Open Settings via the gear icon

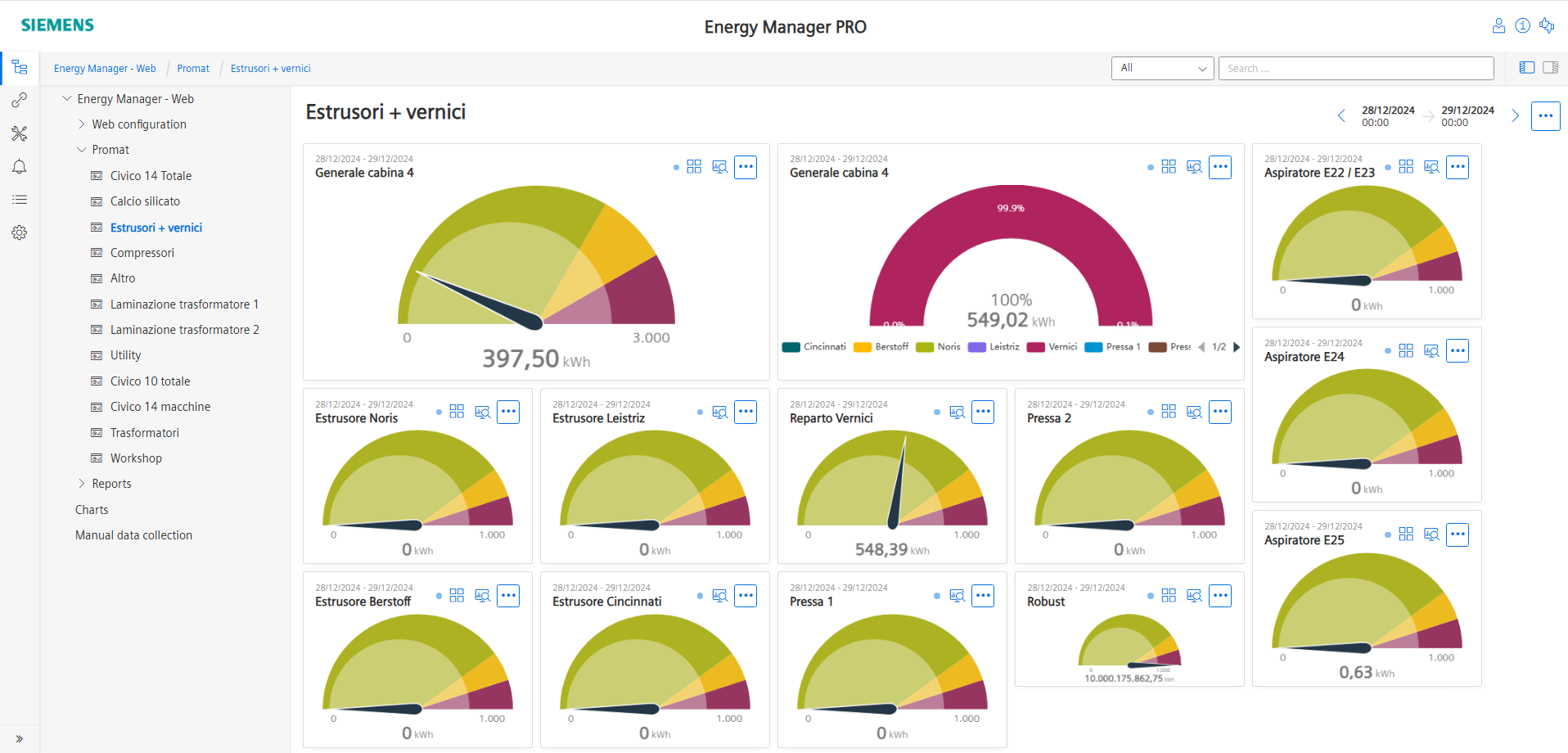click(19, 232)
